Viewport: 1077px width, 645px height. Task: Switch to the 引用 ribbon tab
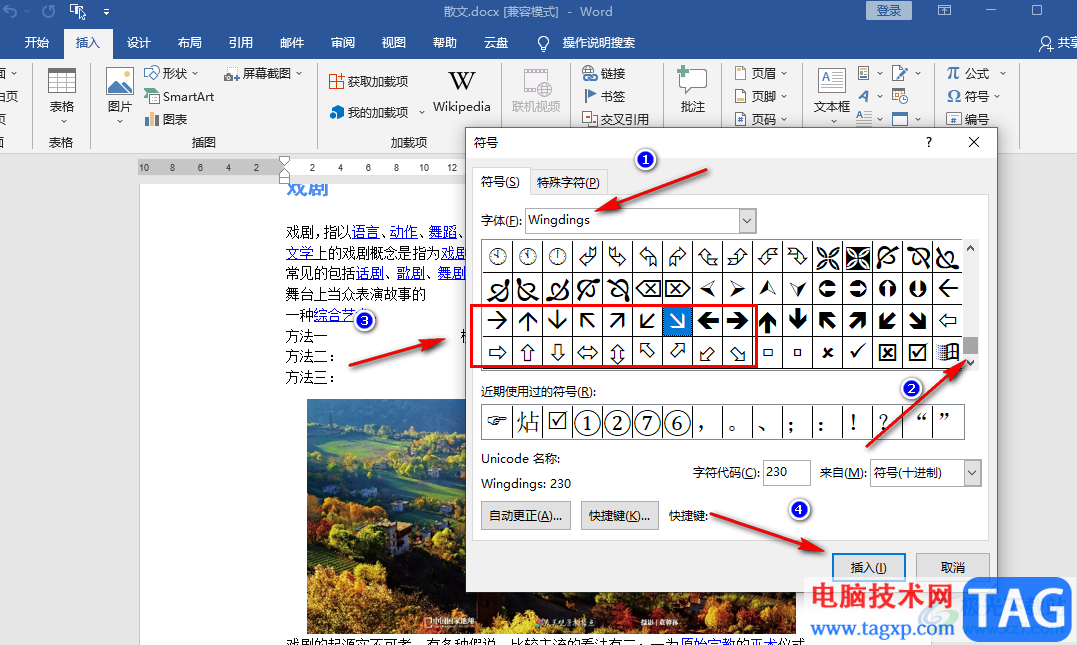pos(240,43)
